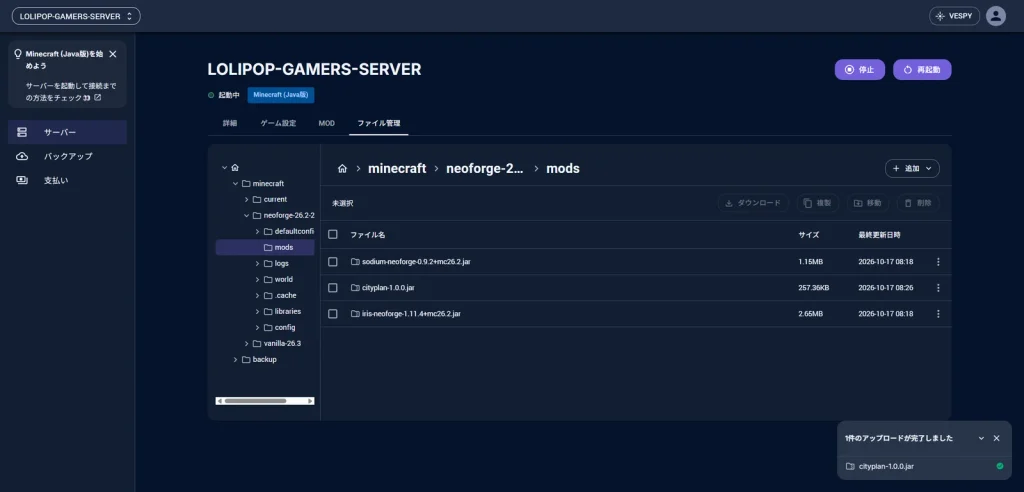Switch to the ゲーム設定 tab

[x=278, y=123]
